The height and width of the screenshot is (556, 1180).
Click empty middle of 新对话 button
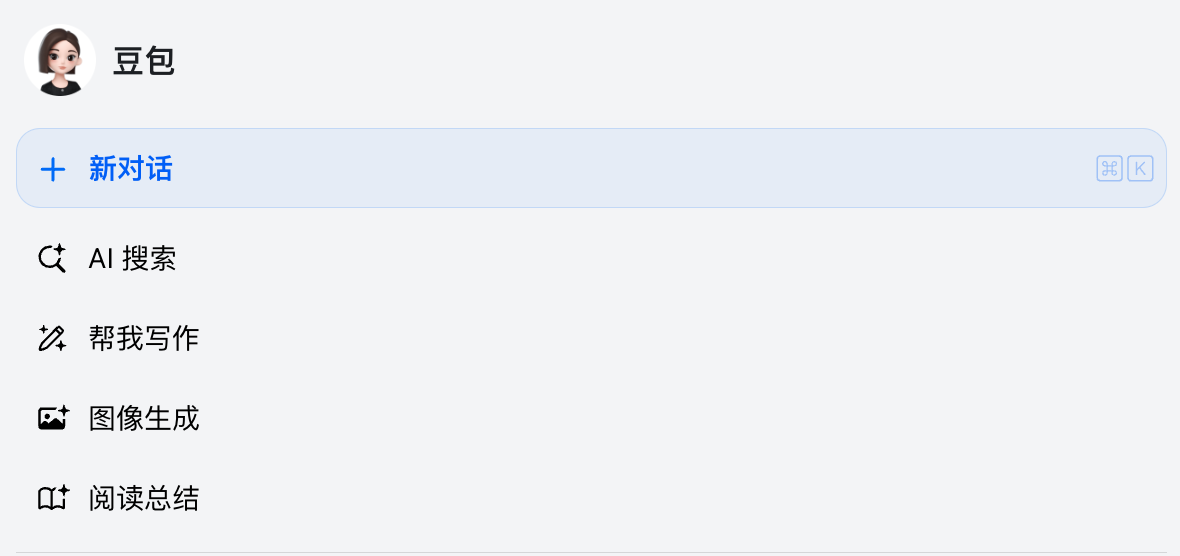[x=600, y=169]
